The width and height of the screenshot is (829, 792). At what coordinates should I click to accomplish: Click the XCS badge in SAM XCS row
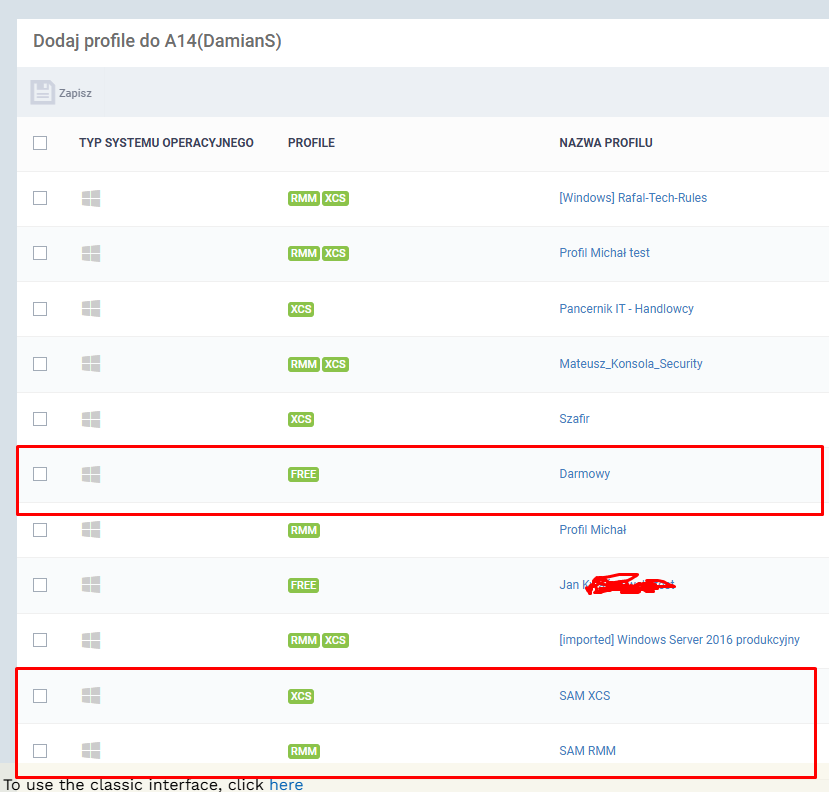(300, 696)
